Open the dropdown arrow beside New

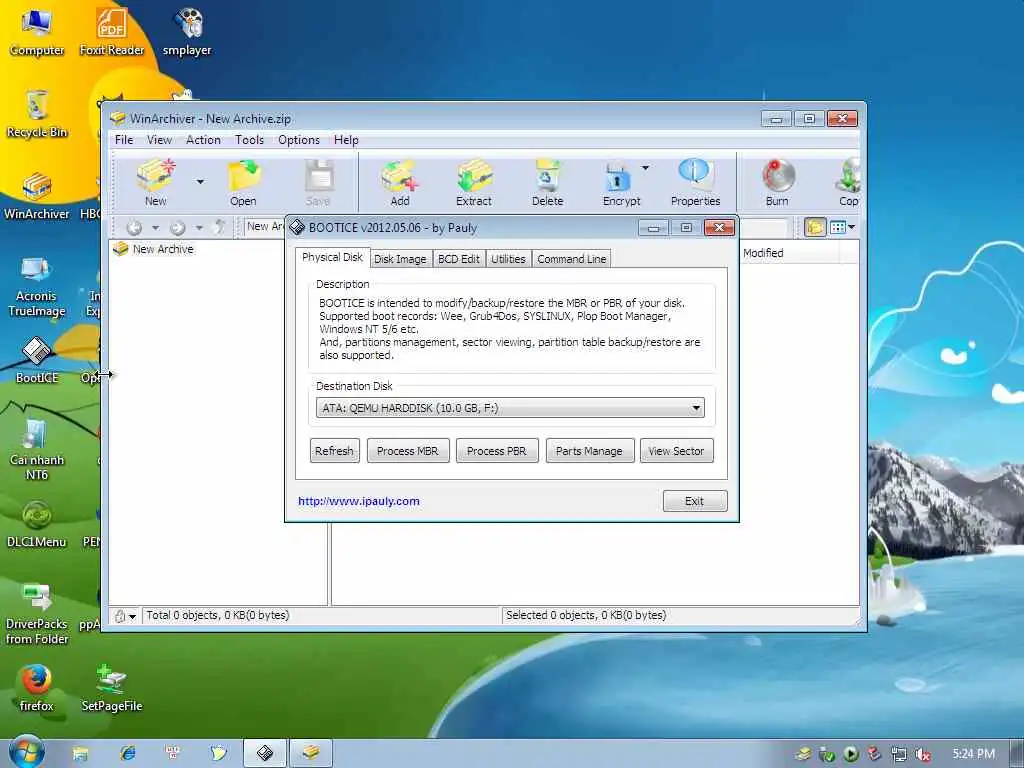tap(200, 182)
